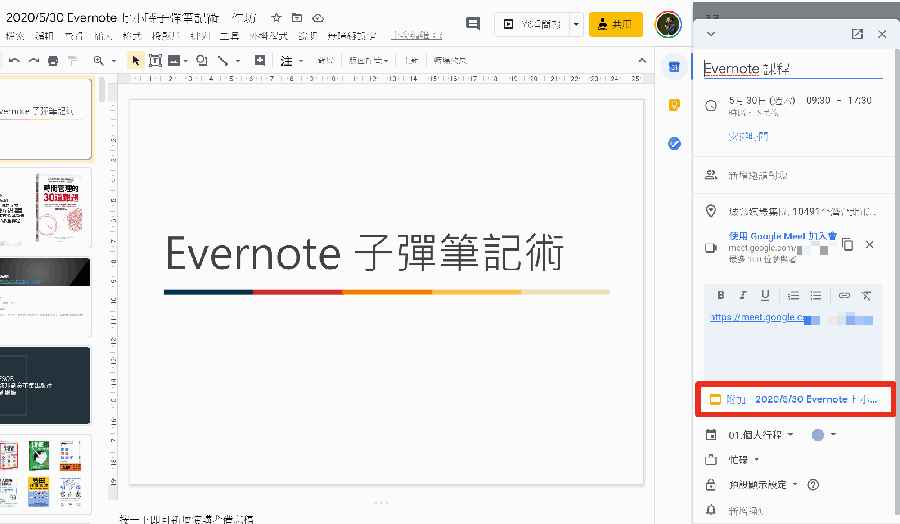The height and width of the screenshot is (524, 900).
Task: Move presentation to a folder
Action: pos(297,18)
